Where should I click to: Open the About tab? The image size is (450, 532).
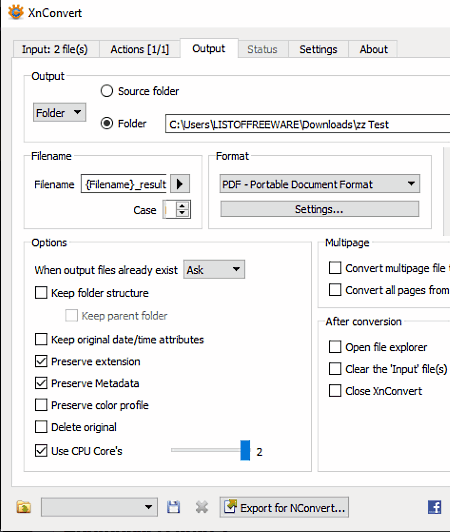373,49
